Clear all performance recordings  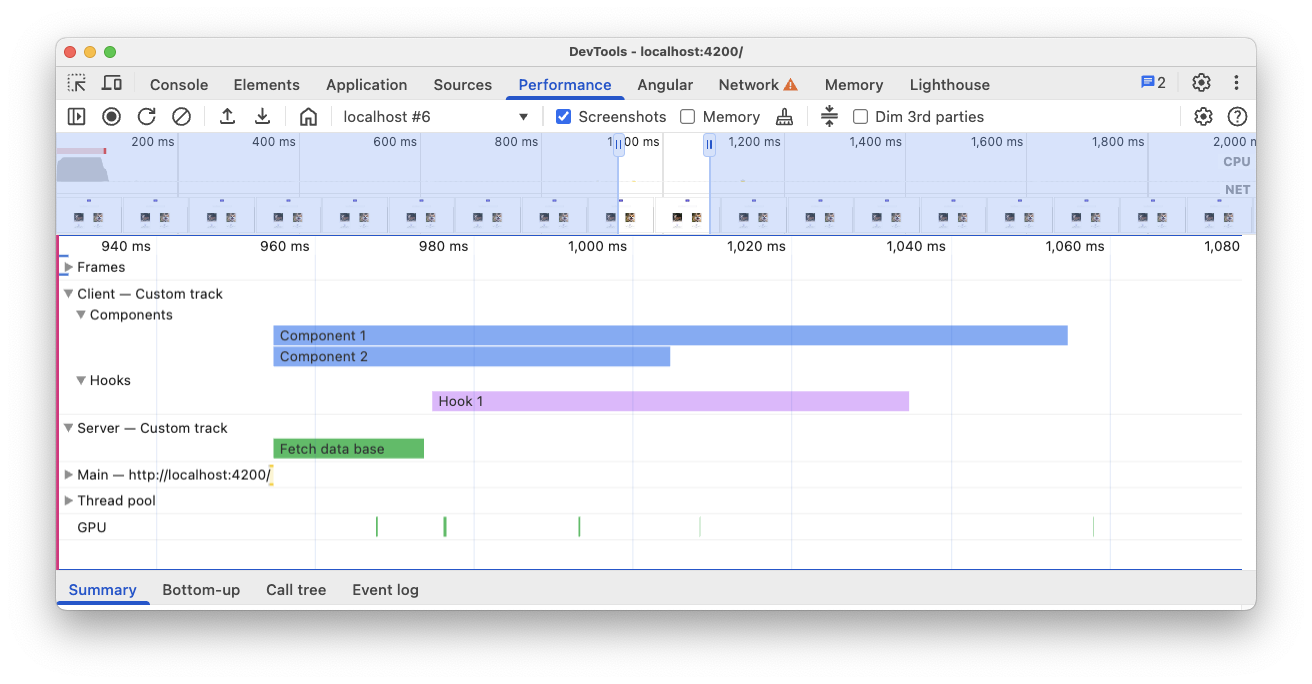180,116
